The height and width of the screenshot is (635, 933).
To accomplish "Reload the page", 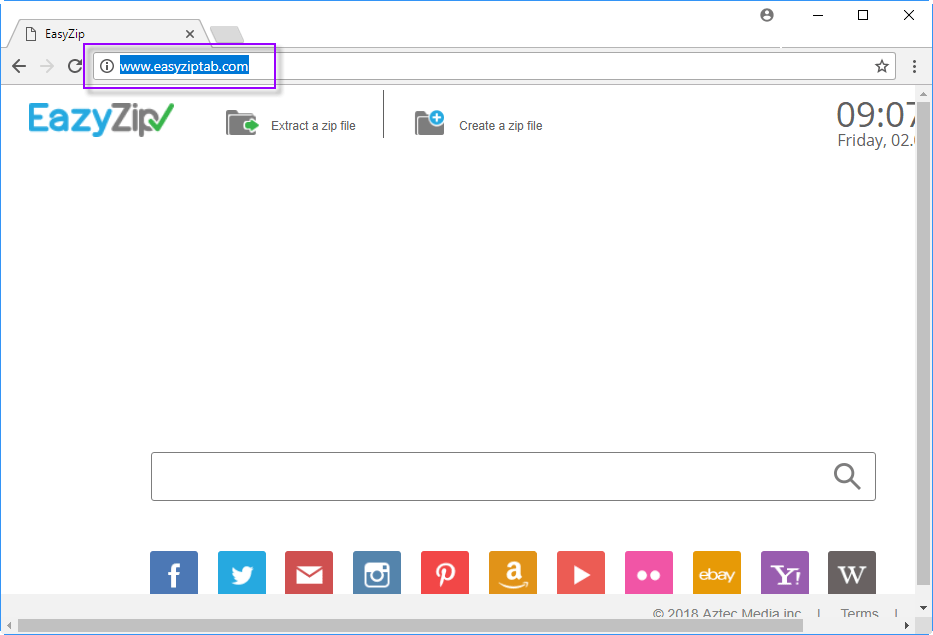I will [74, 66].
